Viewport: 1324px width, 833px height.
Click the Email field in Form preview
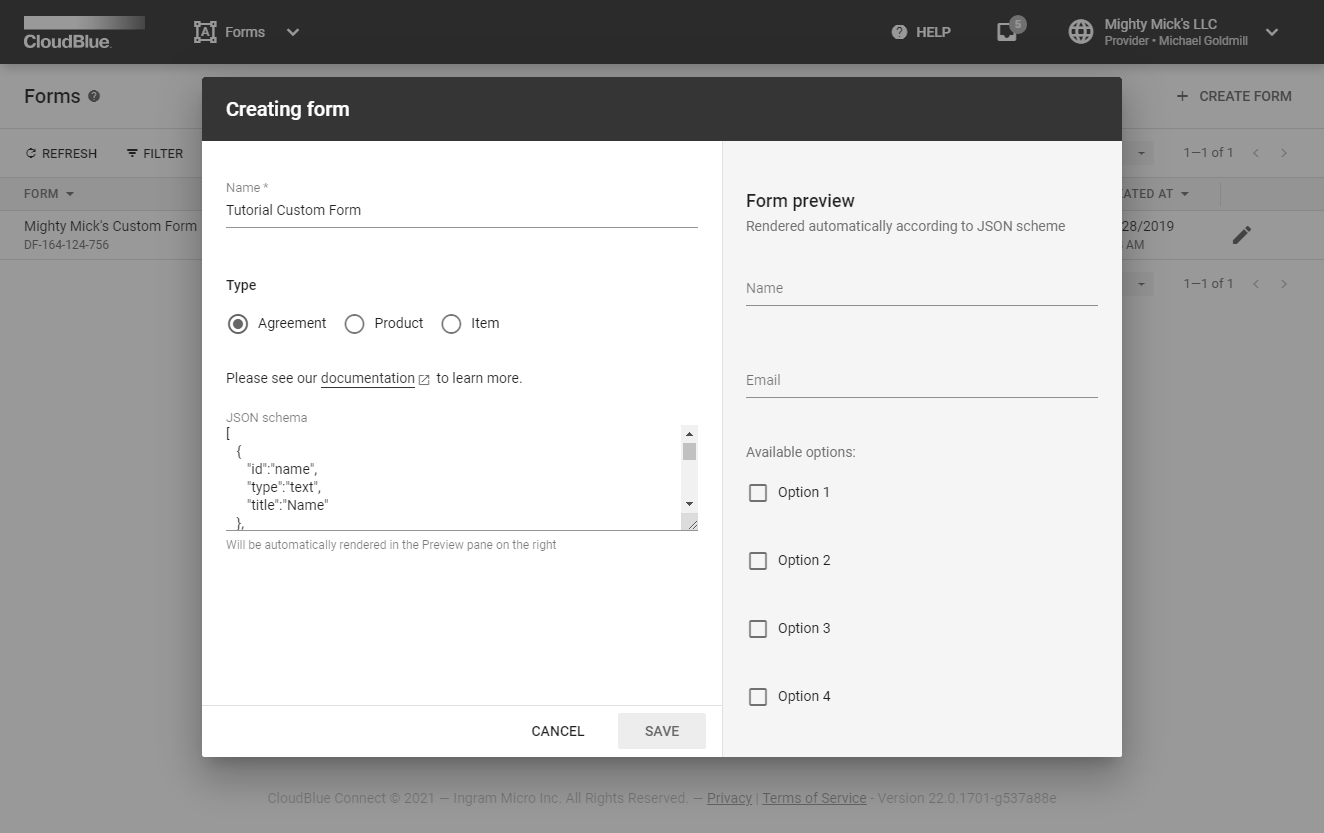click(921, 381)
